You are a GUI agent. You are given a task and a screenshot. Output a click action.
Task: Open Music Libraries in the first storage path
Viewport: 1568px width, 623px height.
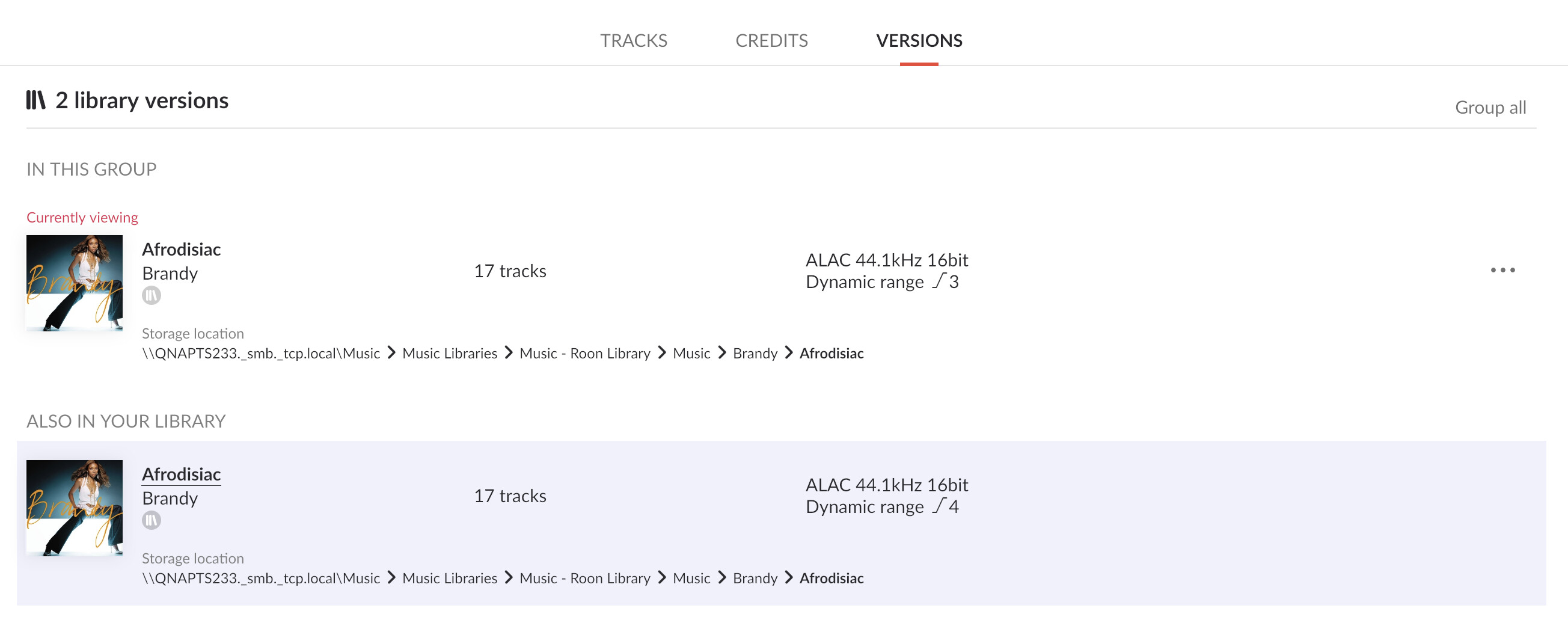pyautogui.click(x=449, y=353)
